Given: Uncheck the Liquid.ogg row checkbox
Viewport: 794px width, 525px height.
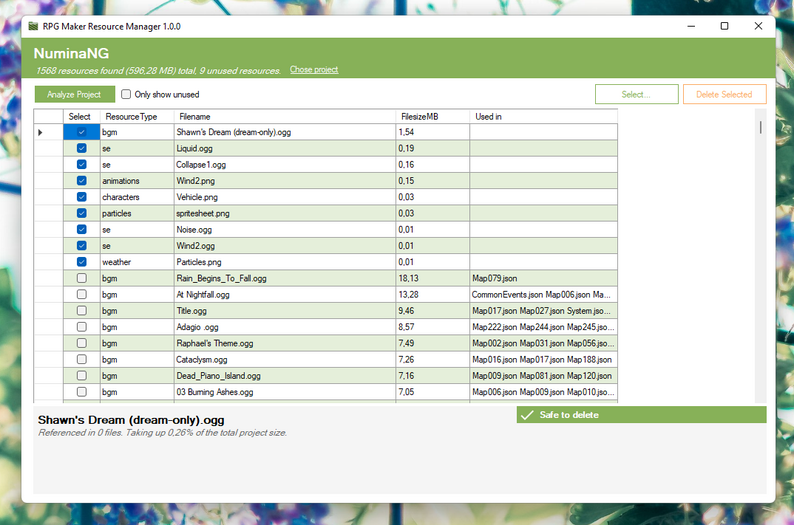Looking at the screenshot, I should click(82, 148).
